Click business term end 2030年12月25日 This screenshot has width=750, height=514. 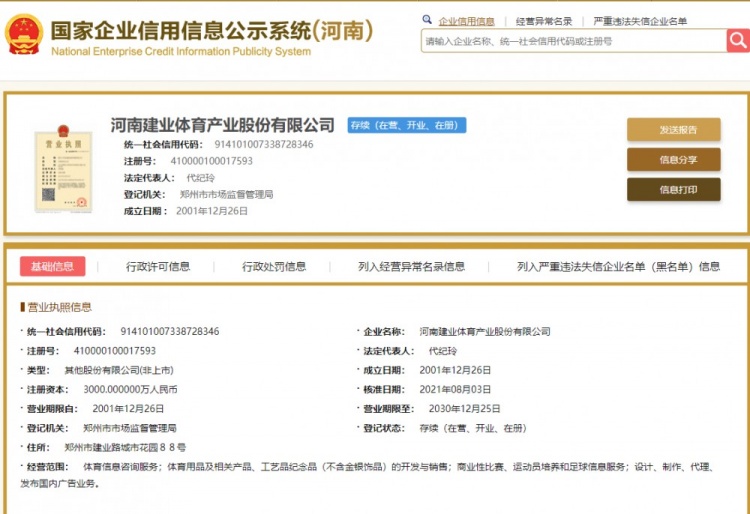tap(464, 409)
